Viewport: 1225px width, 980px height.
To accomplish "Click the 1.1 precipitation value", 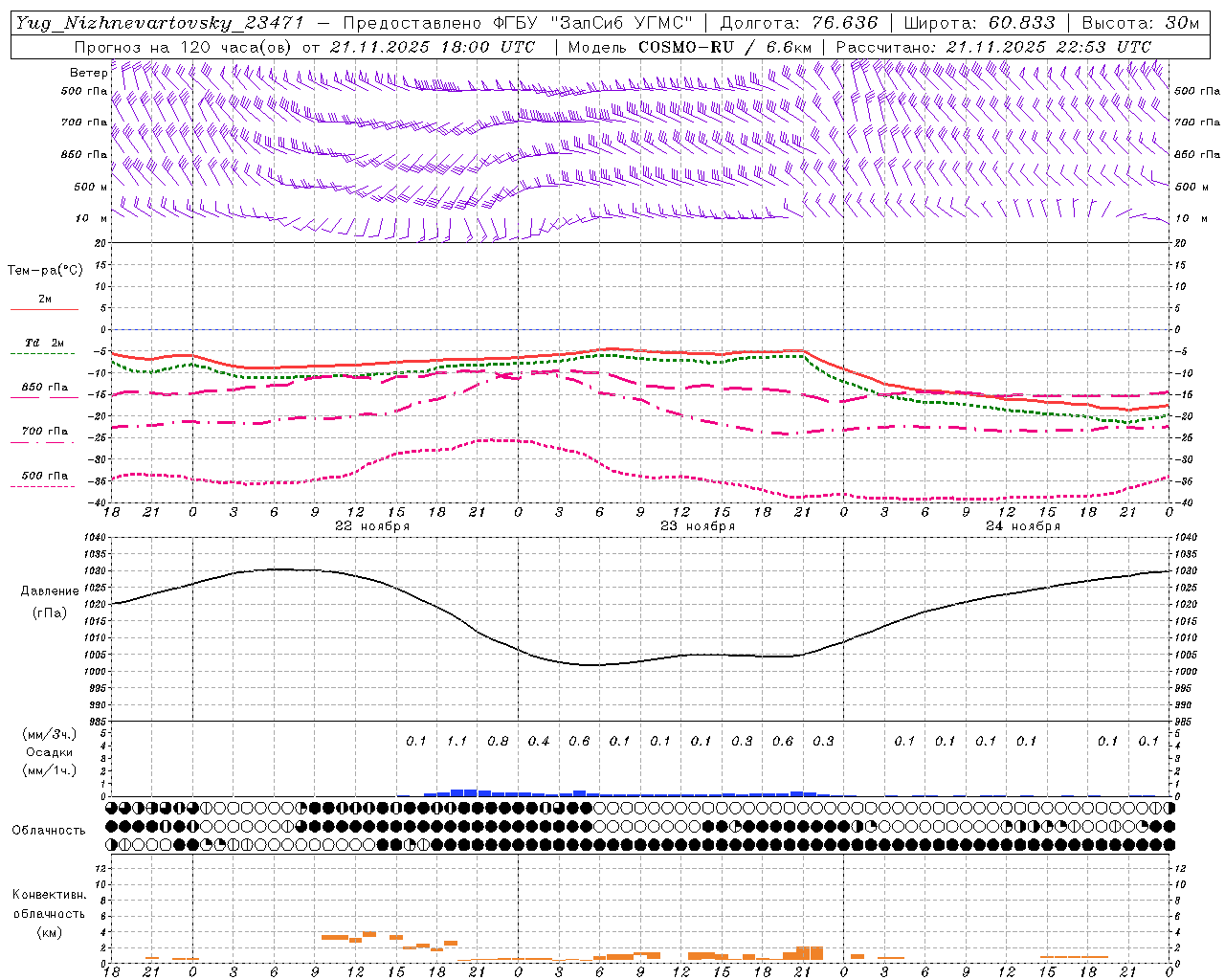I will pos(457,742).
